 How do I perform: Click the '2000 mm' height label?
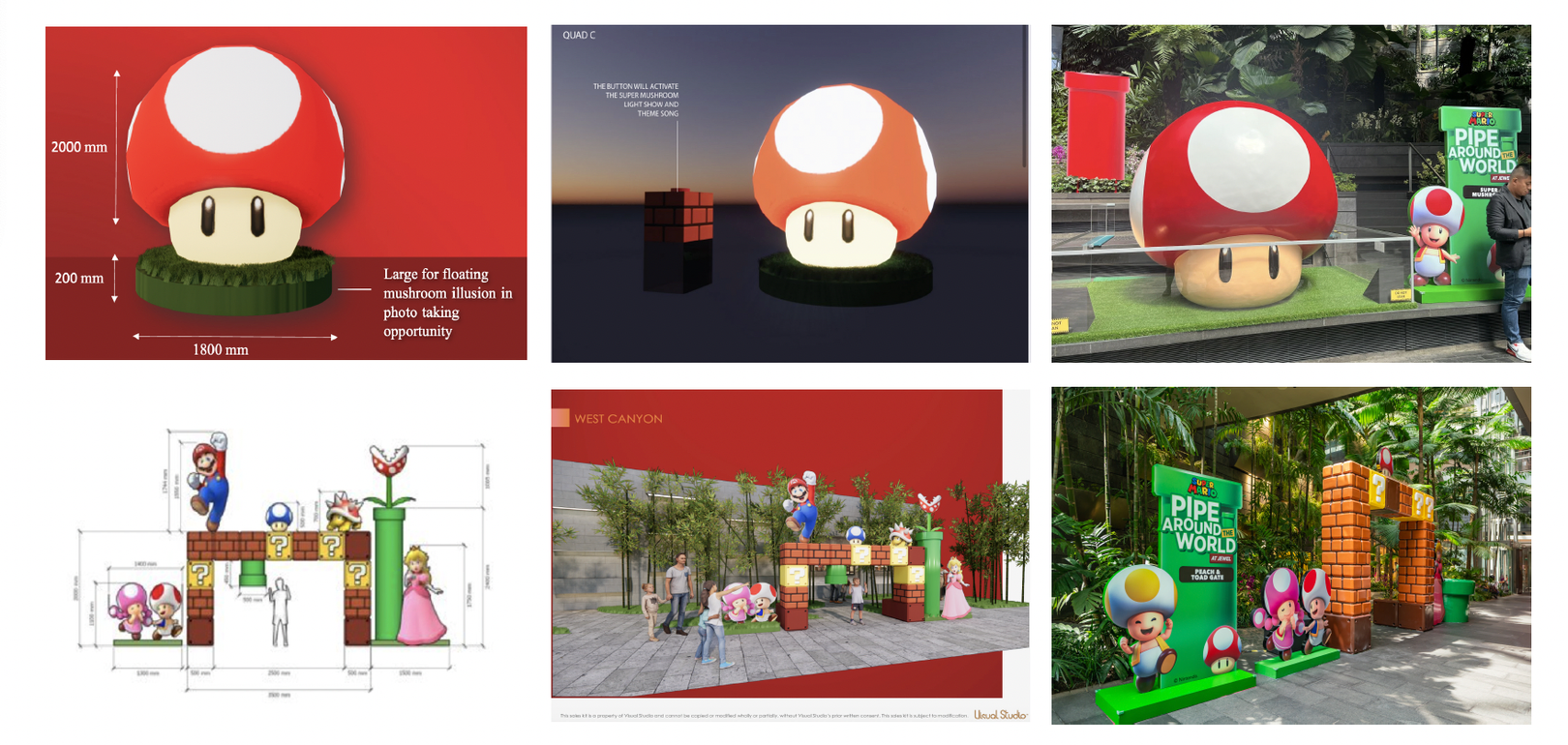(x=79, y=147)
